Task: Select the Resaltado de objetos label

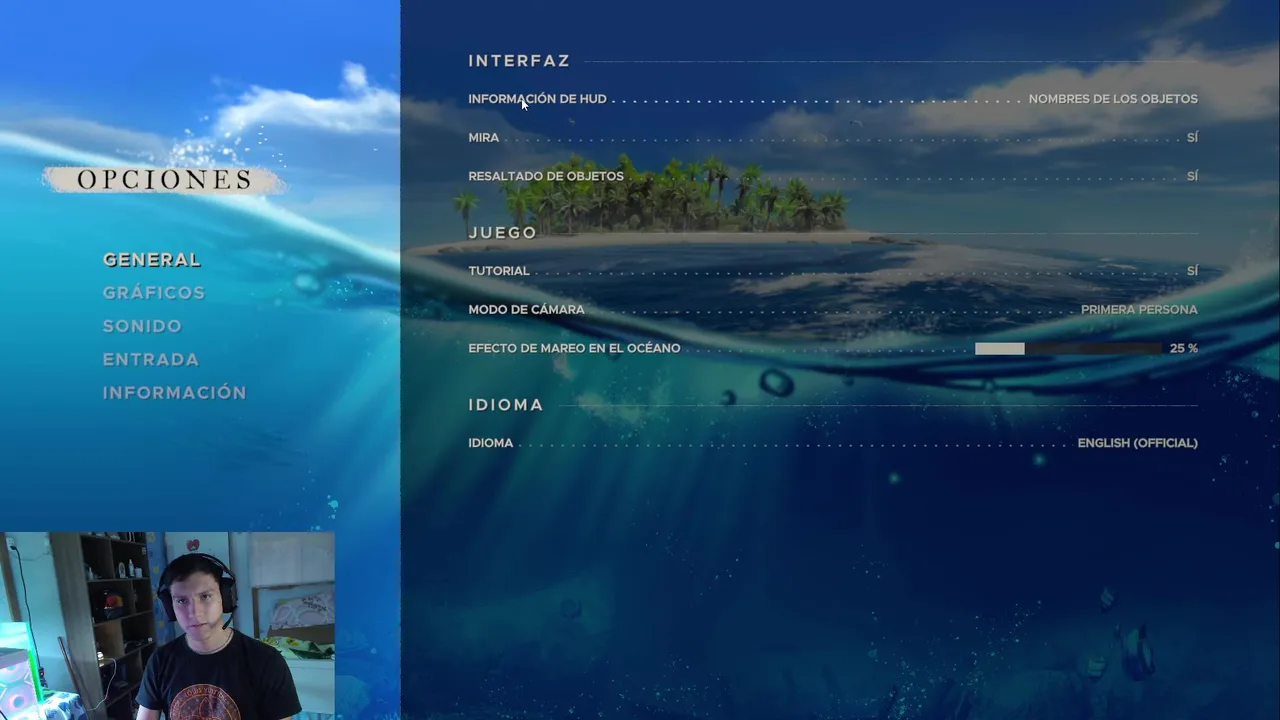Action: point(546,176)
